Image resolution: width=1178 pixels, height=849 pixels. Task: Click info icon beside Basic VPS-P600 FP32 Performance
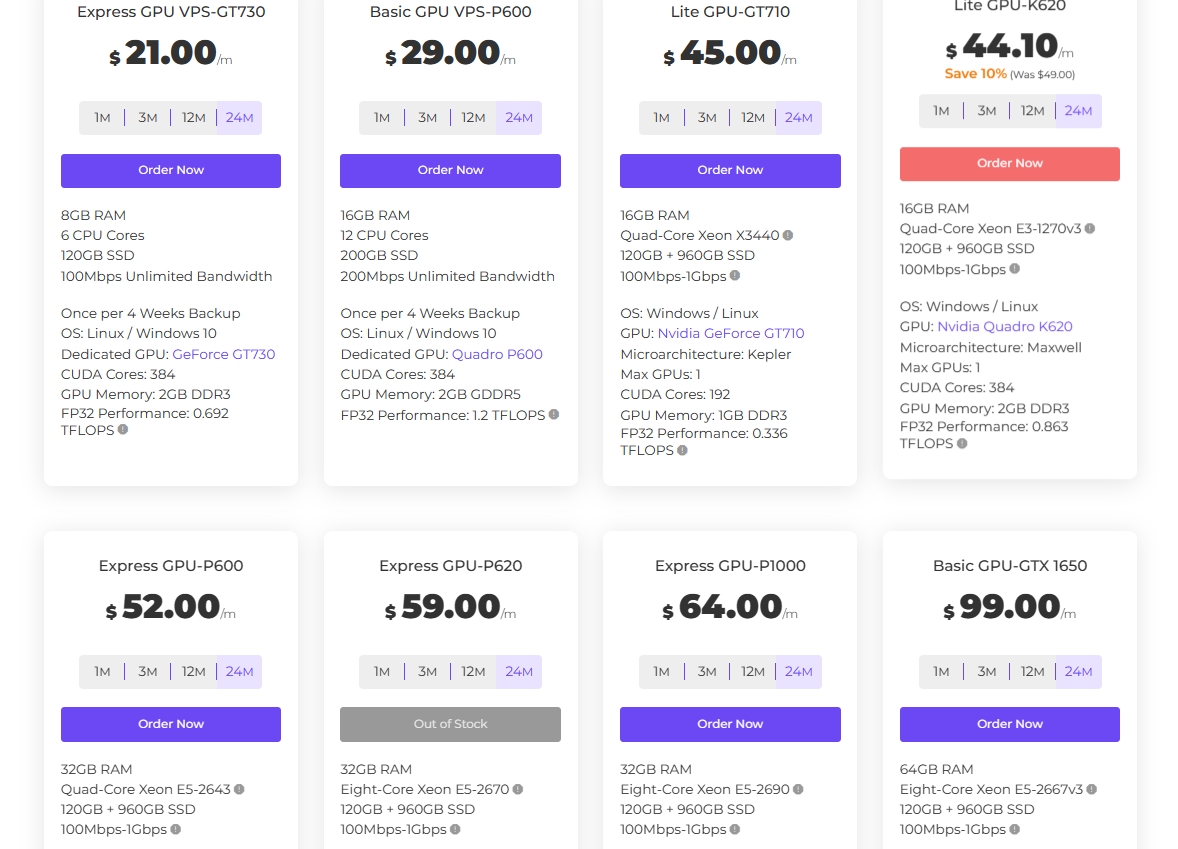click(x=554, y=414)
